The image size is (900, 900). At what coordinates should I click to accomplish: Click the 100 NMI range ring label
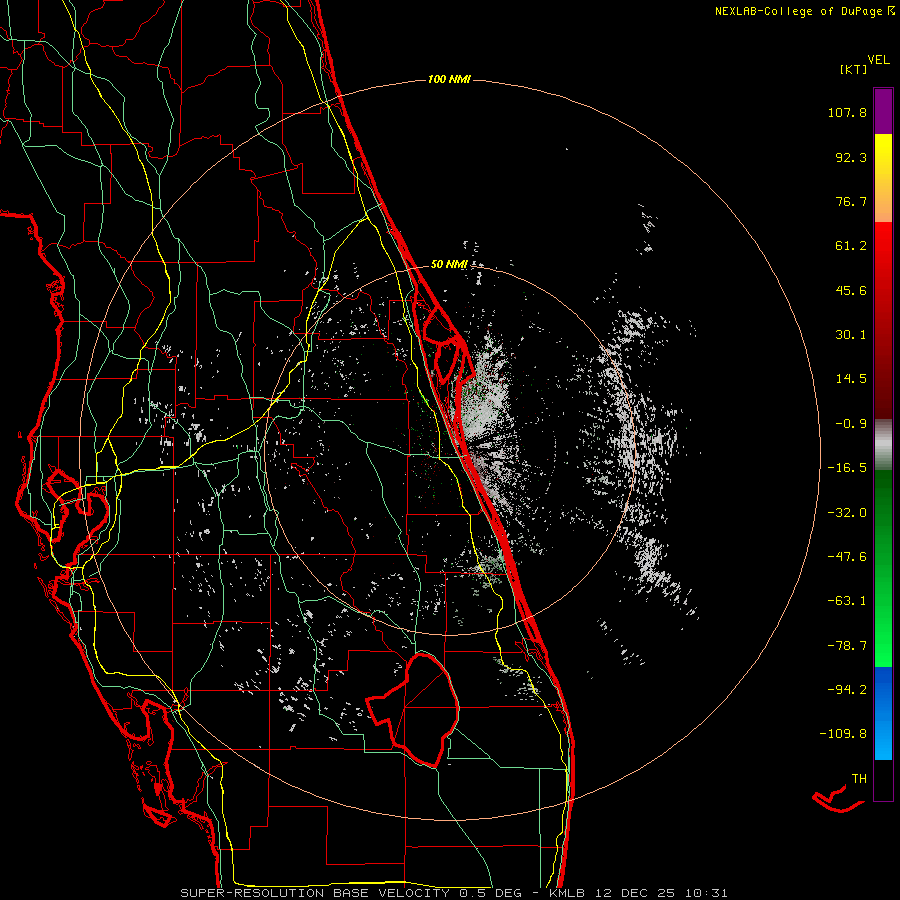pos(449,79)
